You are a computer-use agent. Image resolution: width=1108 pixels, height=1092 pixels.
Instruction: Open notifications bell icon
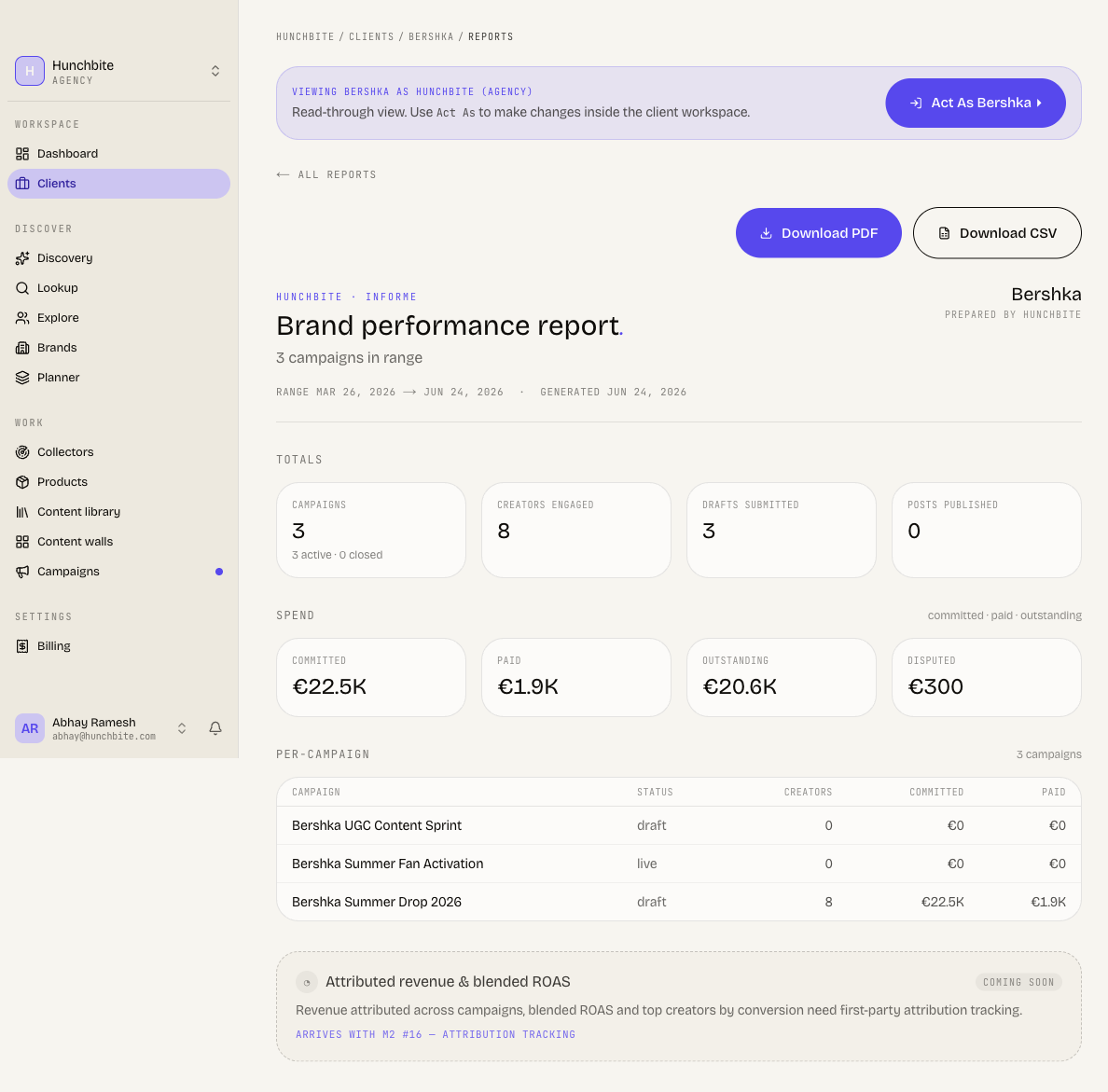215,728
